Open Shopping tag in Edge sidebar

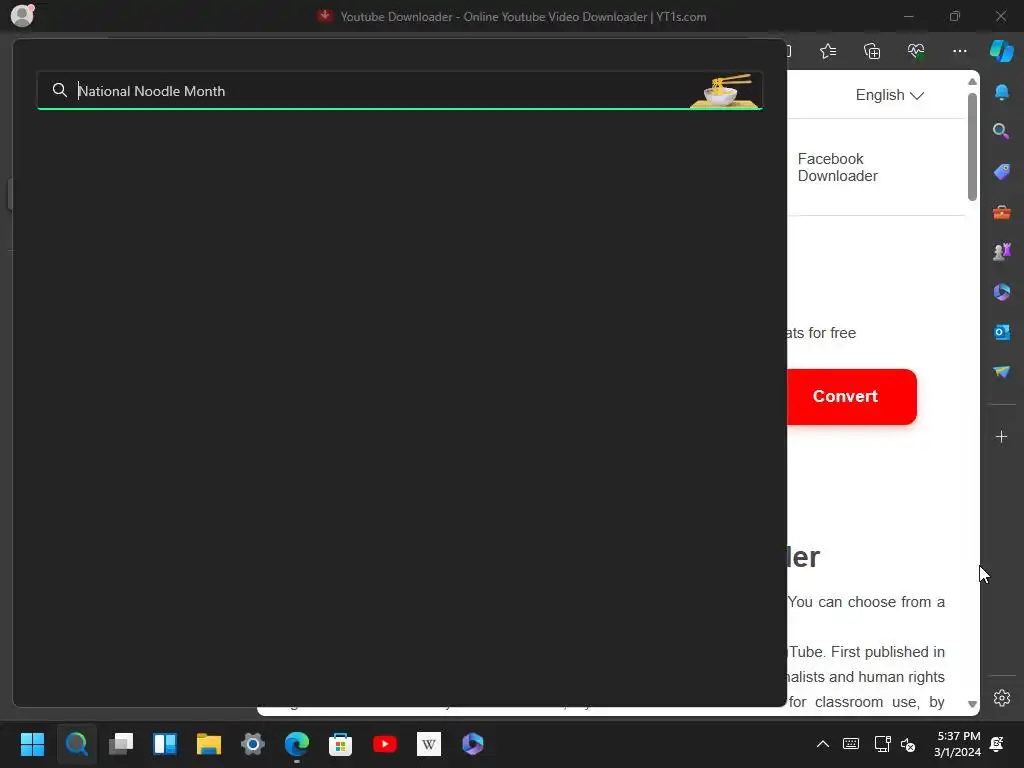pyautogui.click(x=1001, y=172)
